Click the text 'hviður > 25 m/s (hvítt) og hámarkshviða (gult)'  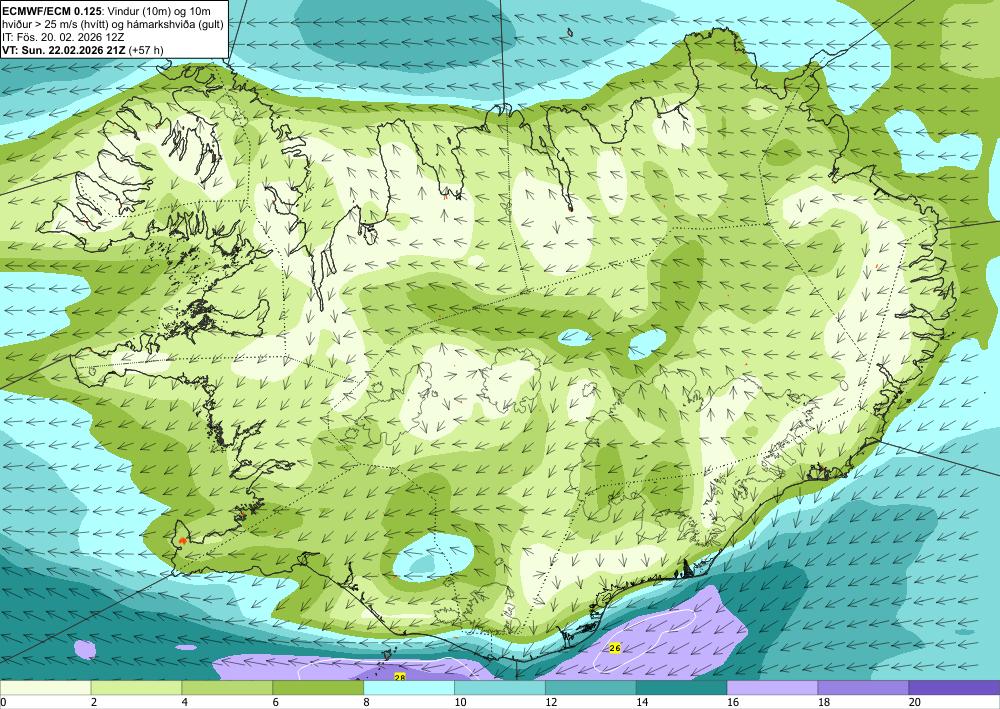tap(113, 24)
